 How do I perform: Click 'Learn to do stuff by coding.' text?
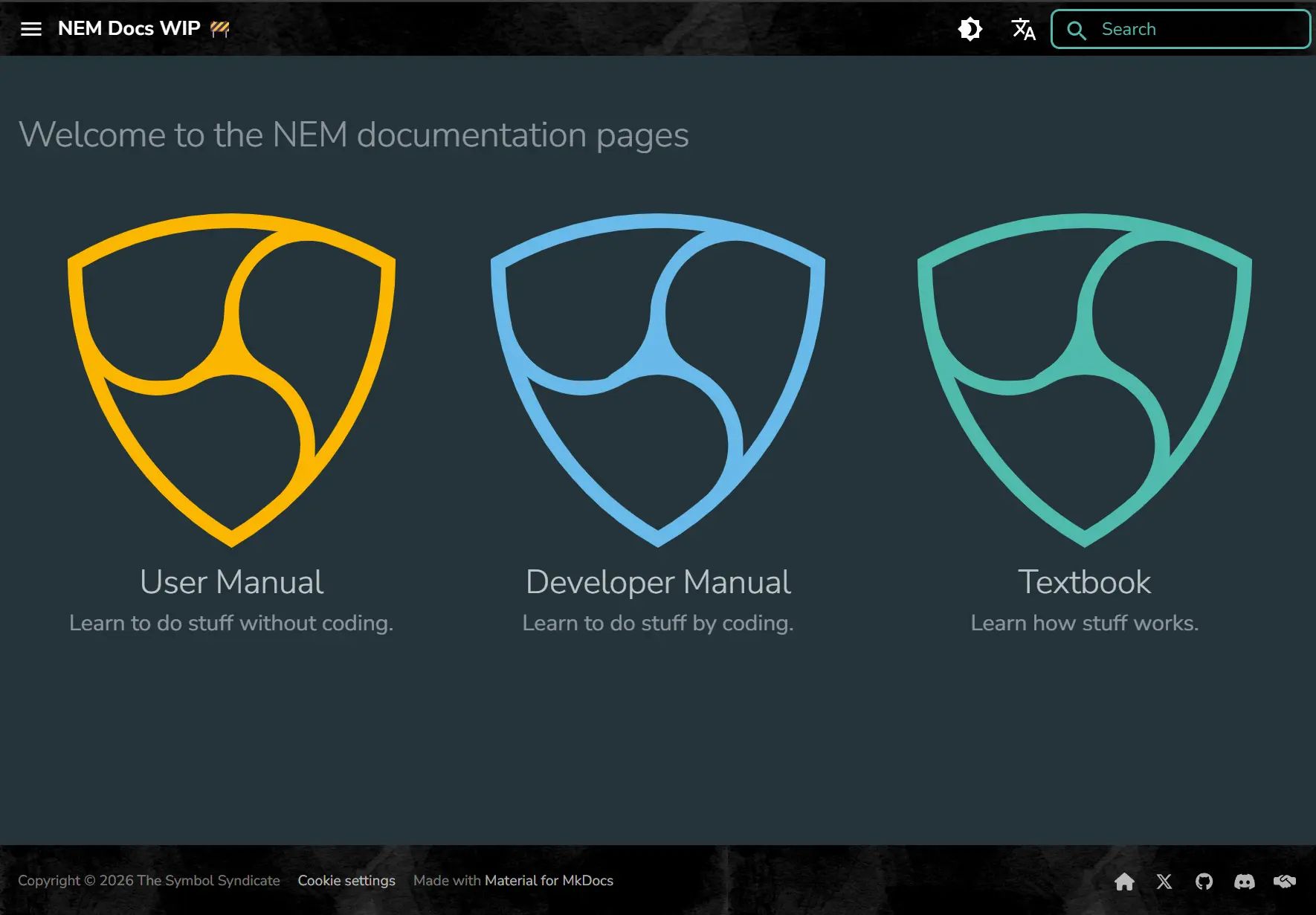click(x=658, y=623)
